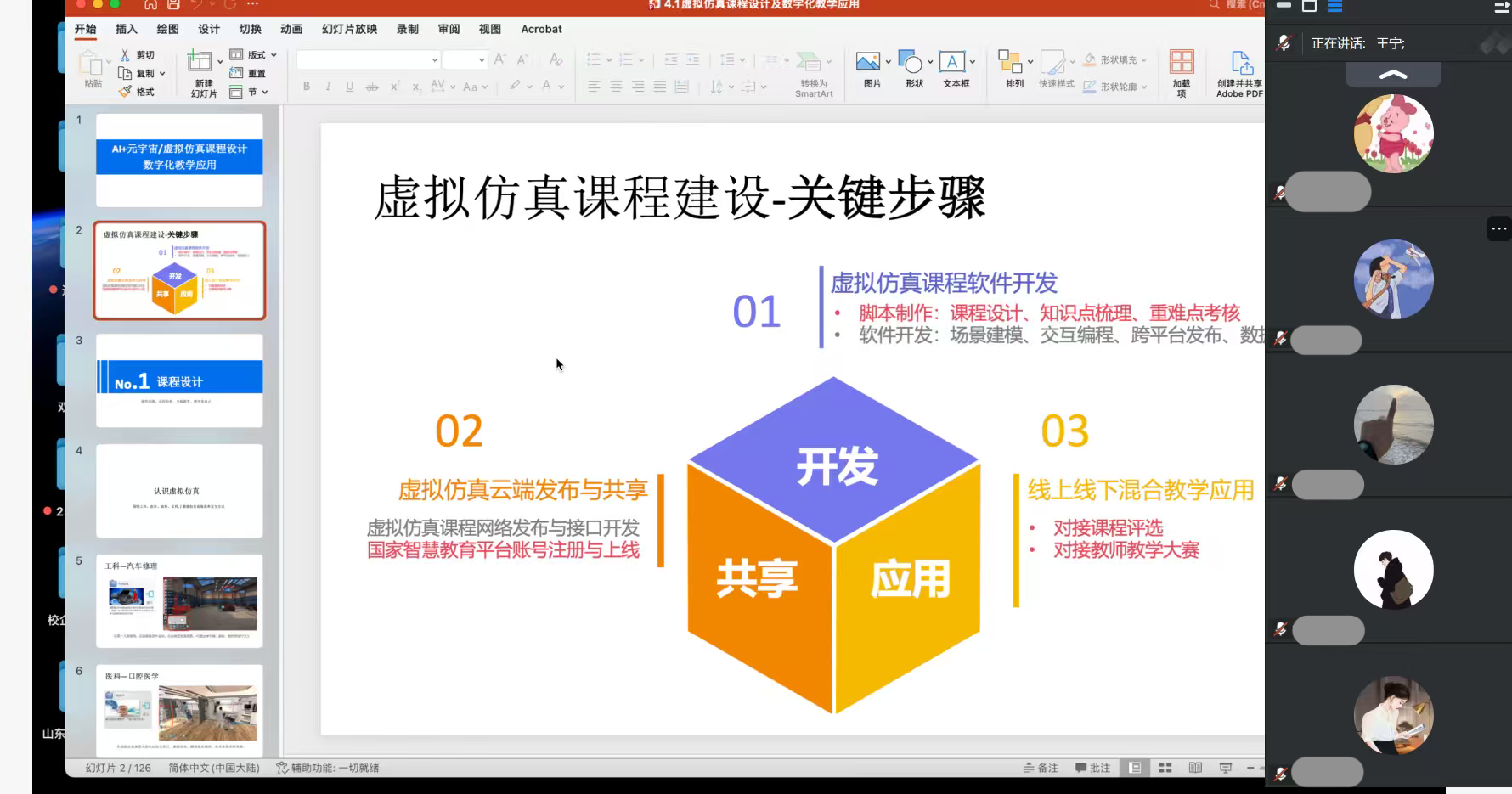Viewport: 1512px width, 794px height.
Task: Open the Insert (插入) ribbon tab
Action: click(x=127, y=29)
